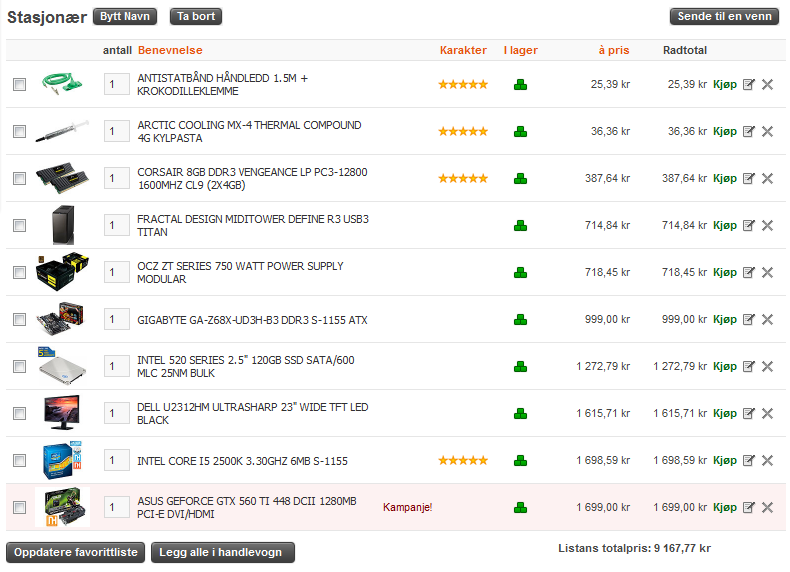Tick checkbox for Antistatbånd håndledd item

point(19,84)
